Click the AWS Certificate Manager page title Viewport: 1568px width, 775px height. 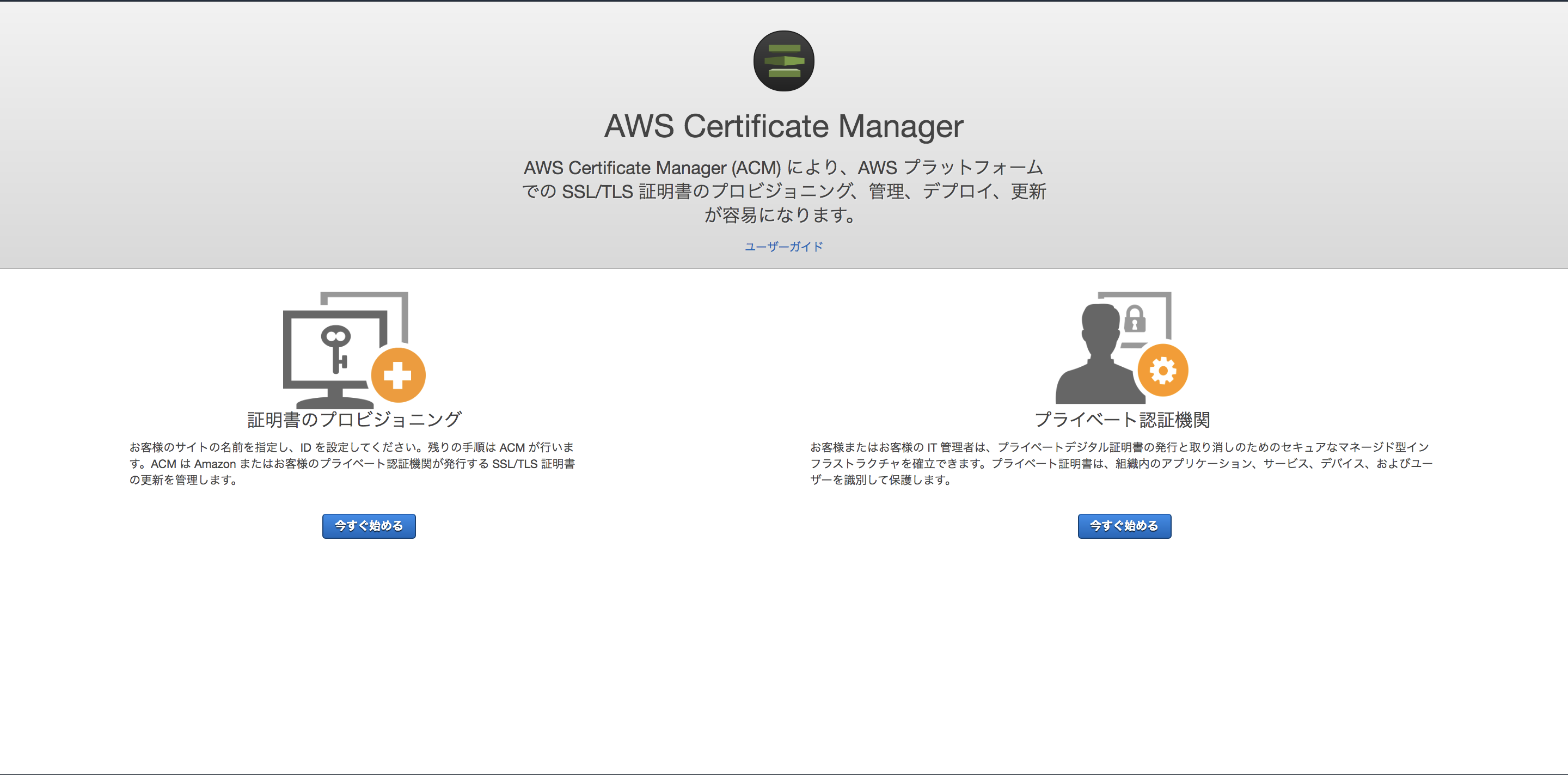point(783,126)
